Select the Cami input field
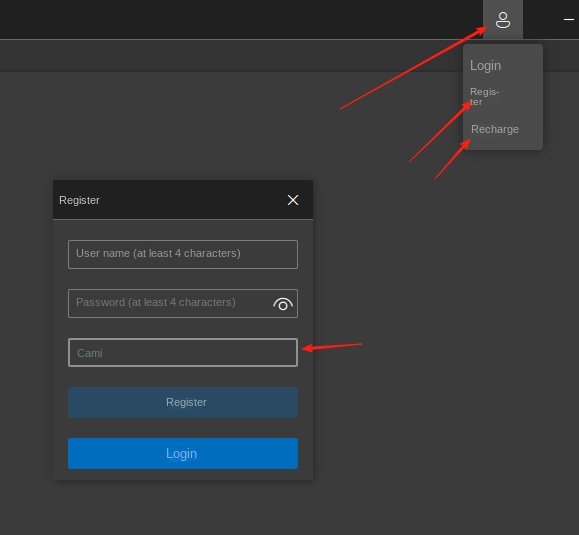Screen dimensions: 579x535 coord(183,353)
